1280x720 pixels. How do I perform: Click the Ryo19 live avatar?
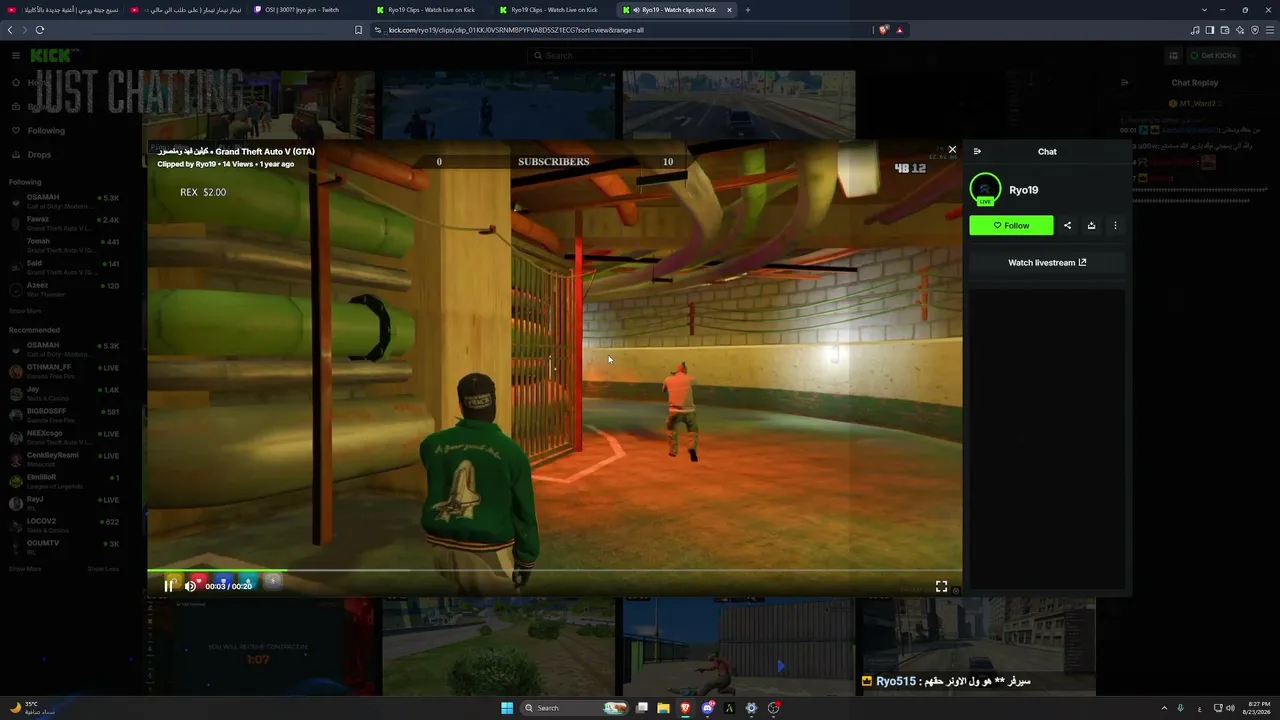tap(985, 189)
